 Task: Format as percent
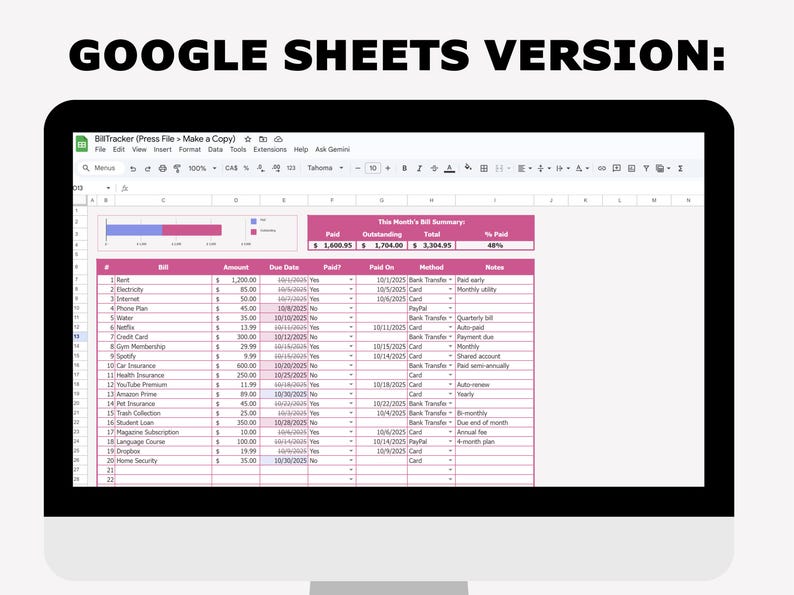246,168
